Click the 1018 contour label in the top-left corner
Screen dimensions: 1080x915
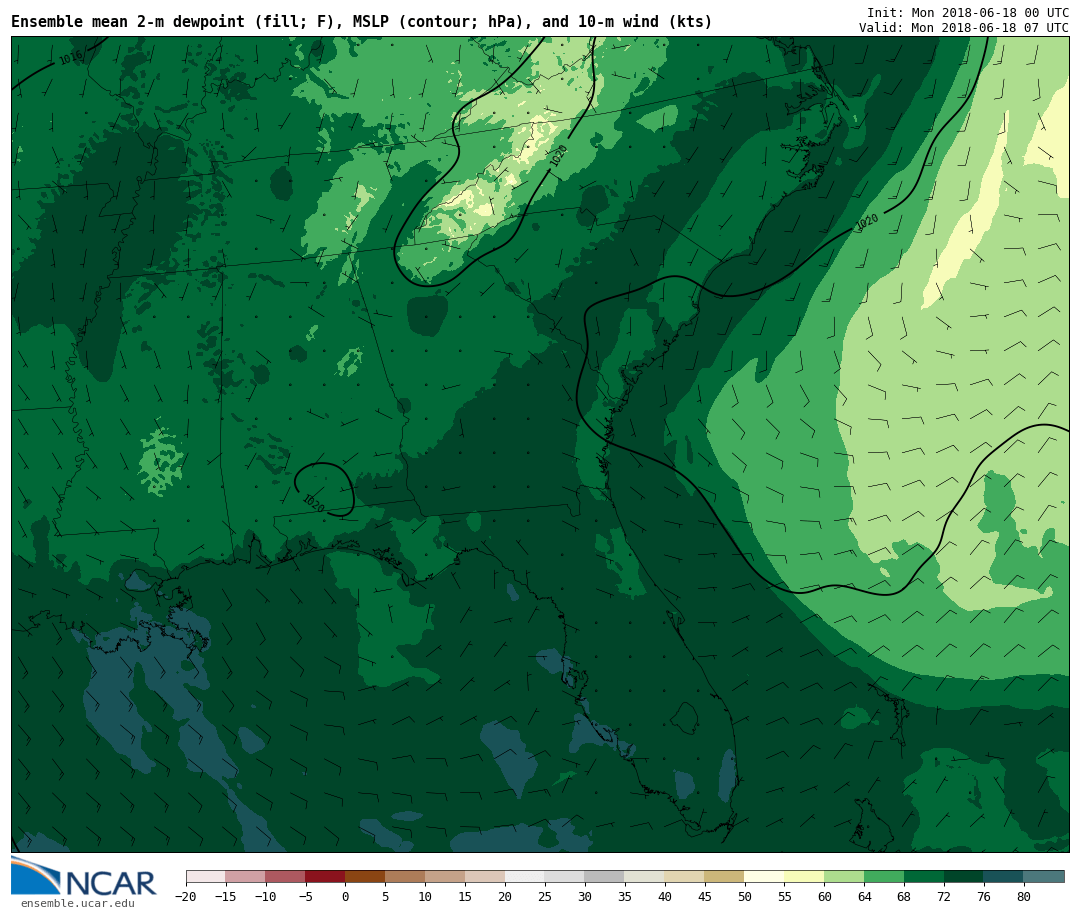pos(70,59)
